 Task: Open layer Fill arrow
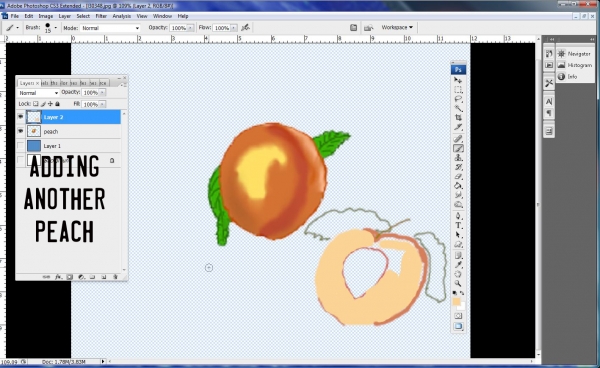103,104
